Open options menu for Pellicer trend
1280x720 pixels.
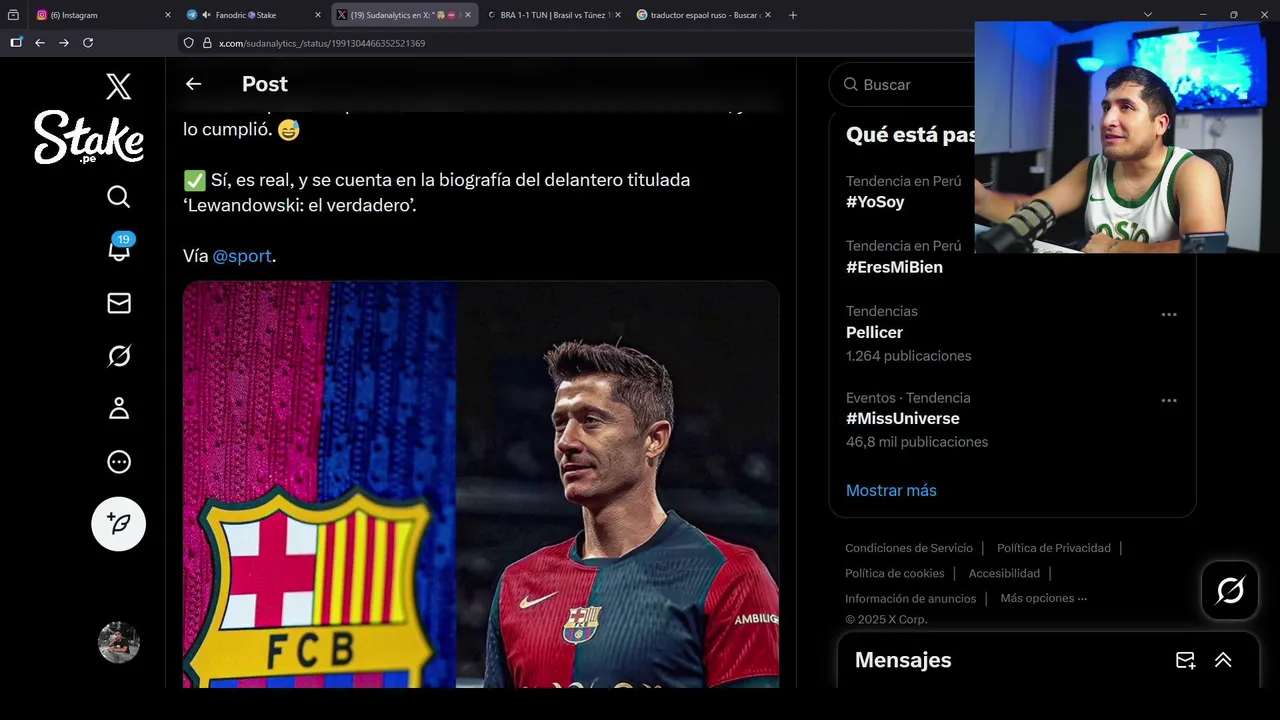coord(1169,314)
